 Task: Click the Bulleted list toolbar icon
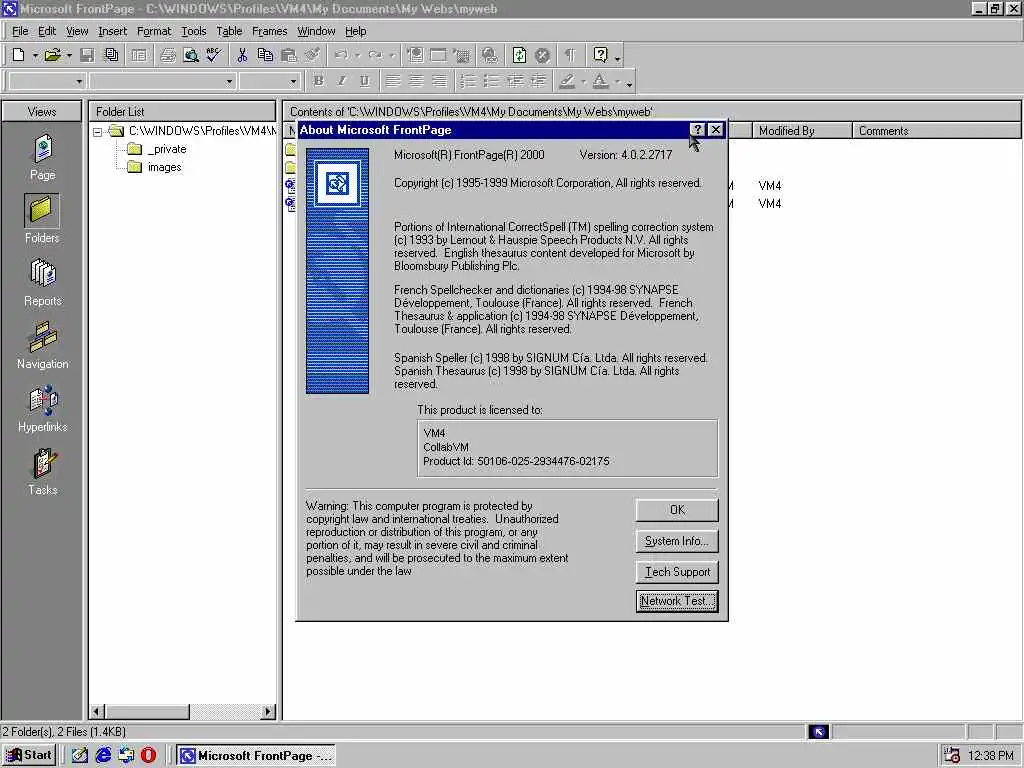[491, 81]
